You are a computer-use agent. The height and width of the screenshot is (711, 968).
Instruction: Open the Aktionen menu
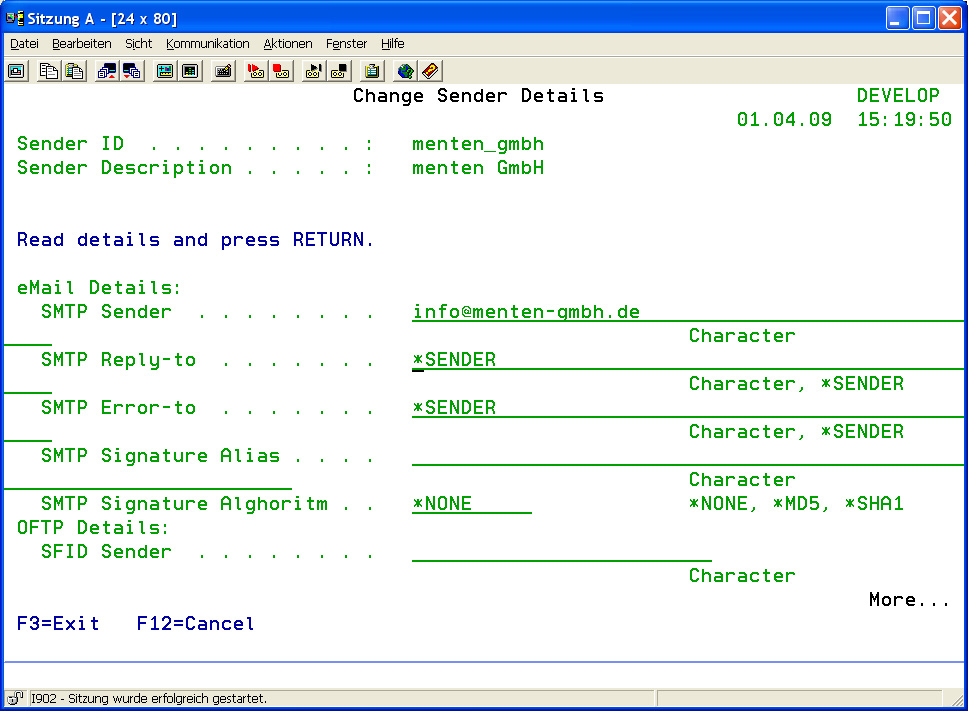click(x=288, y=44)
